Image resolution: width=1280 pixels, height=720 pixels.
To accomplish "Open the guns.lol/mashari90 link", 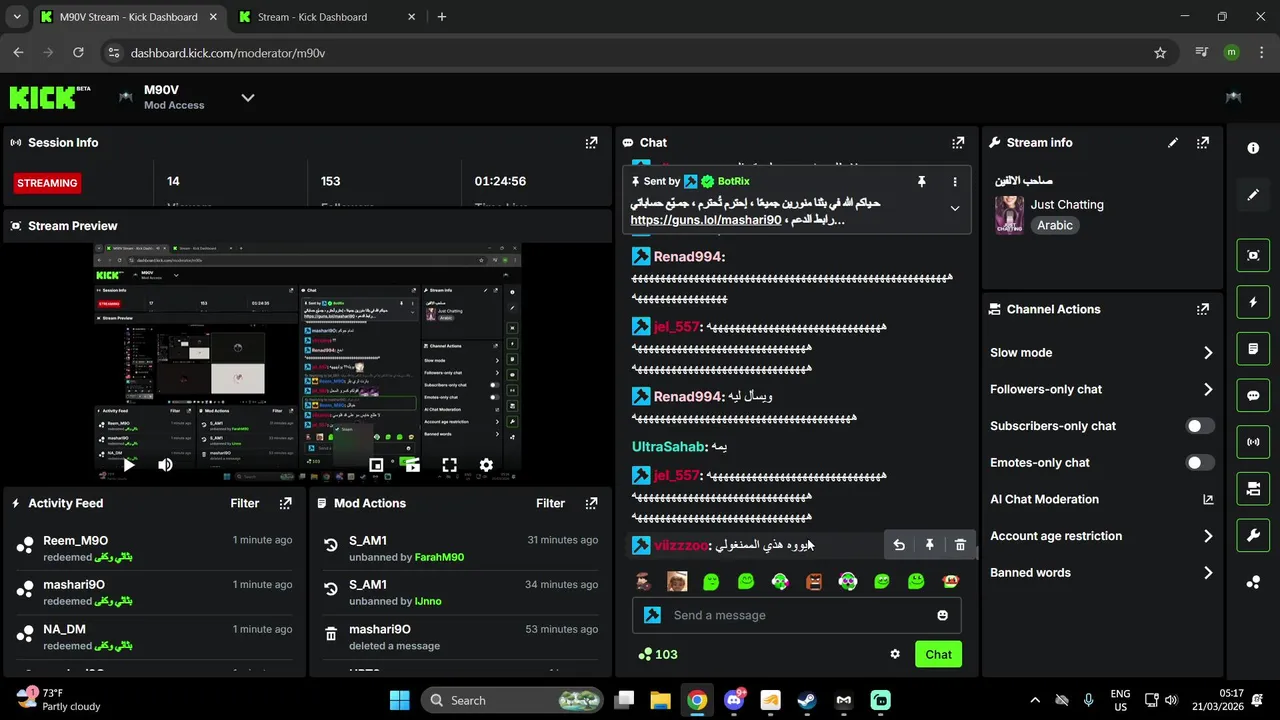I will [705, 220].
